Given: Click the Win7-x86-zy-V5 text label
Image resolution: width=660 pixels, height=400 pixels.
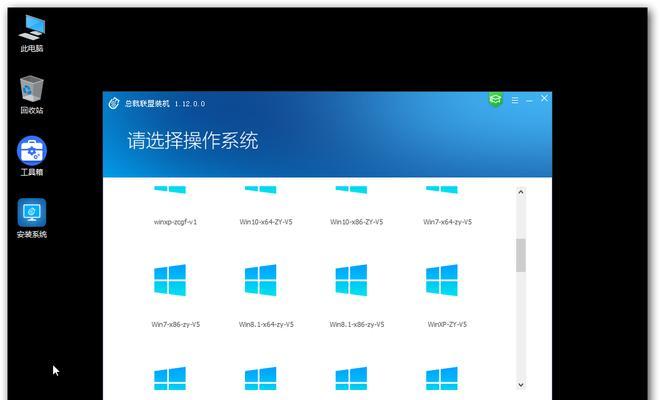Looking at the screenshot, I should point(176,324).
